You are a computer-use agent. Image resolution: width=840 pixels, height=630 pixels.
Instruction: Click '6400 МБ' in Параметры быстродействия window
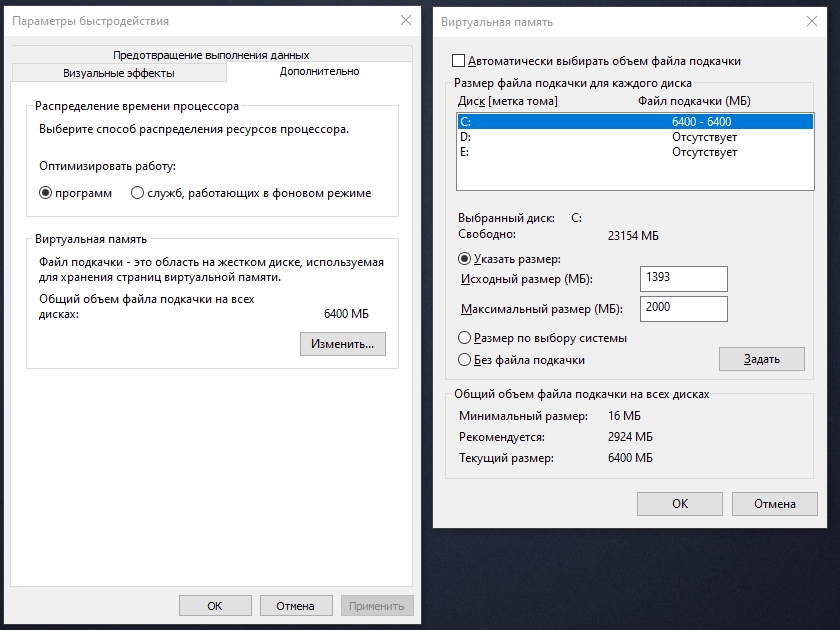pyautogui.click(x=346, y=314)
